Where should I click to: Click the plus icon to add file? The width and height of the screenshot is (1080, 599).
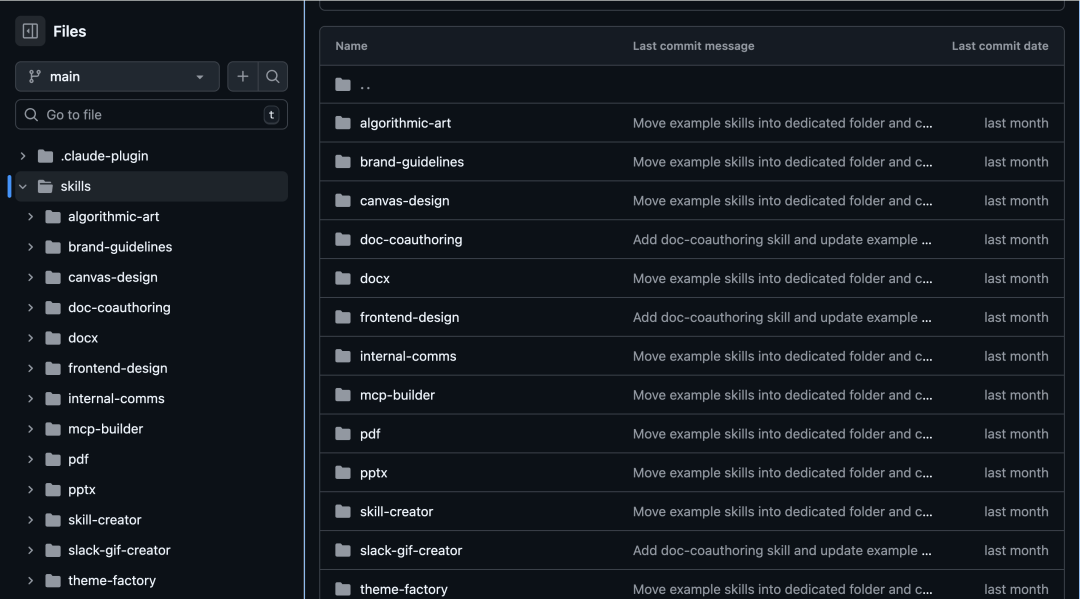[x=243, y=77]
